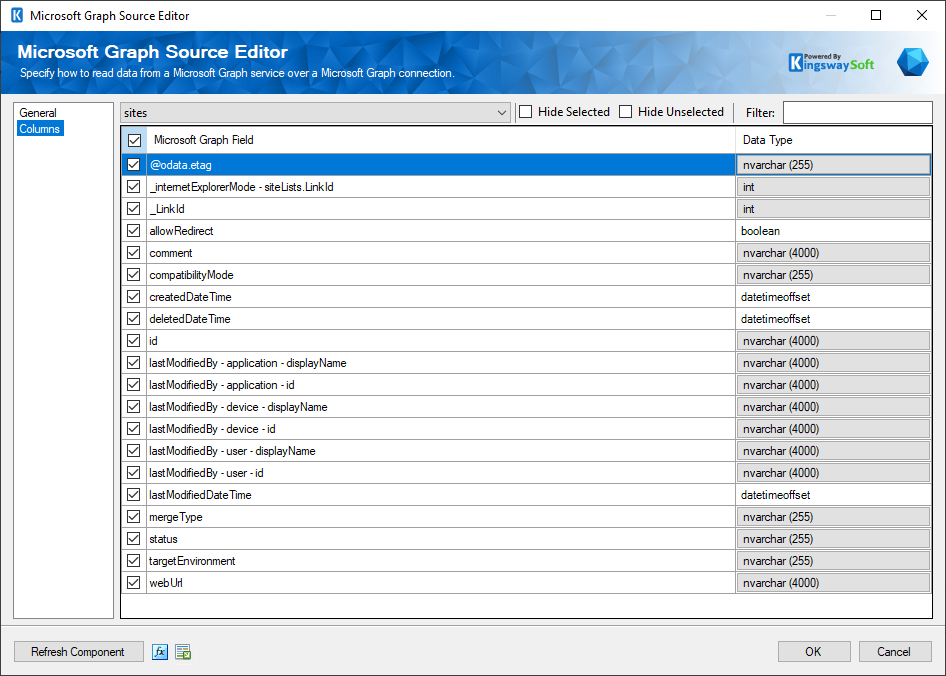Select the Columns page in sidebar
Viewport: 946px width, 676px height.
point(39,128)
